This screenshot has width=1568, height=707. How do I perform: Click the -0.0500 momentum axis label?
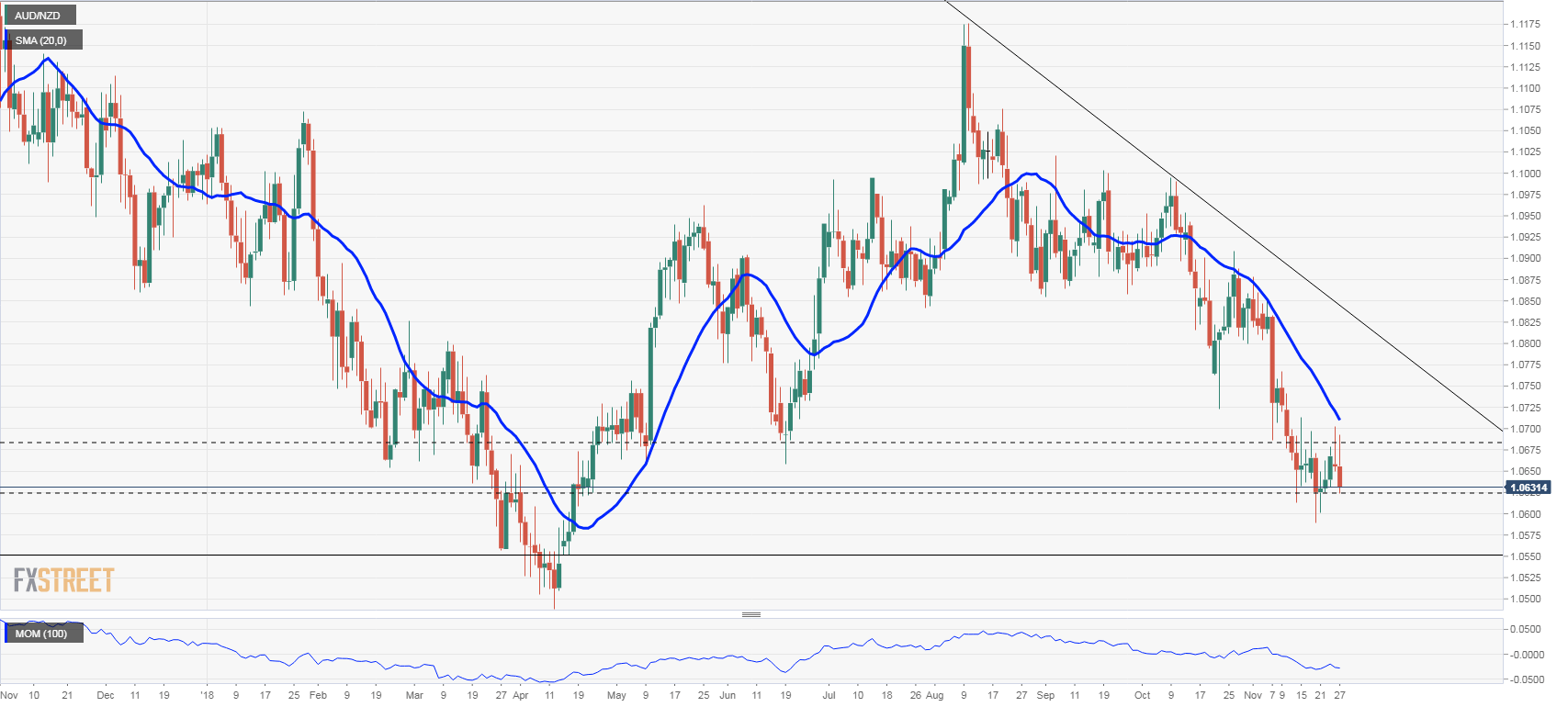[x=1525, y=679]
